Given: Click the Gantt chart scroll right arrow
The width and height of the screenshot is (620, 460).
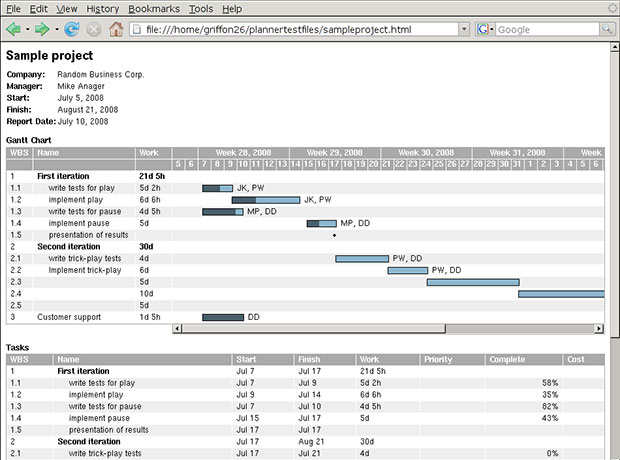Looking at the screenshot, I should 599,329.
